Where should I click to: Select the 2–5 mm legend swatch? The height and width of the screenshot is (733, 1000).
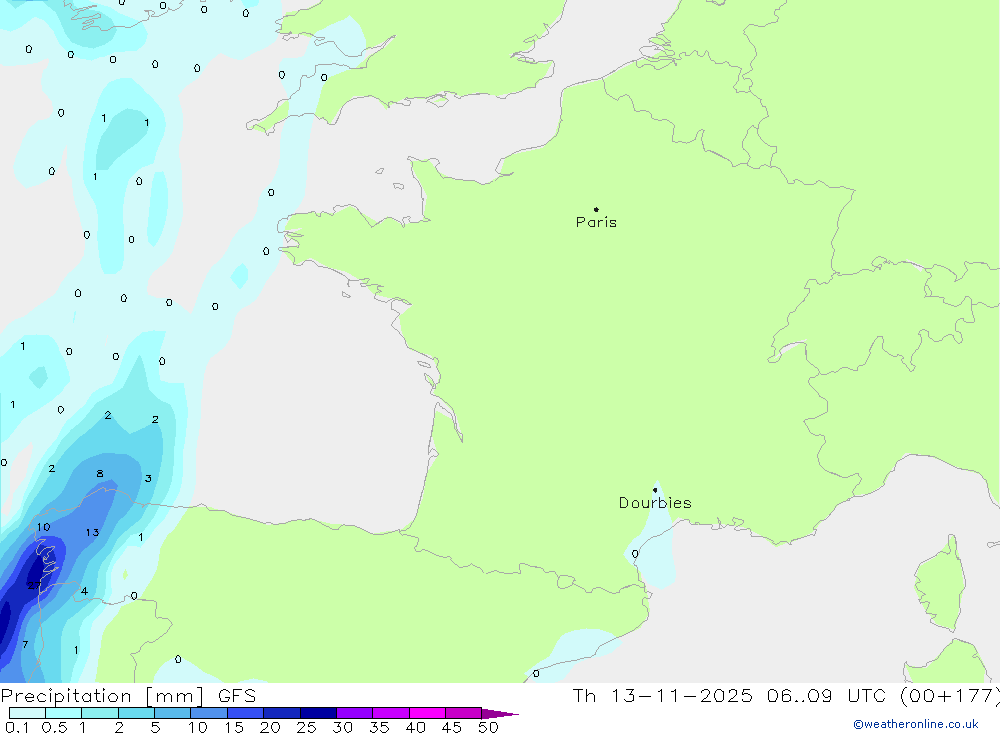tap(136, 713)
